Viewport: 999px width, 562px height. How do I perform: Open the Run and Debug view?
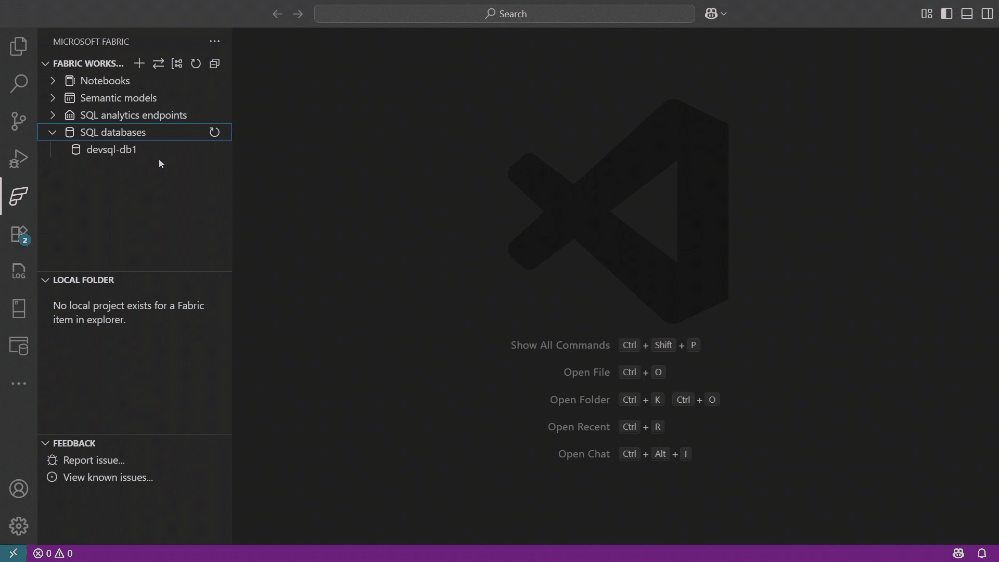click(x=18, y=159)
